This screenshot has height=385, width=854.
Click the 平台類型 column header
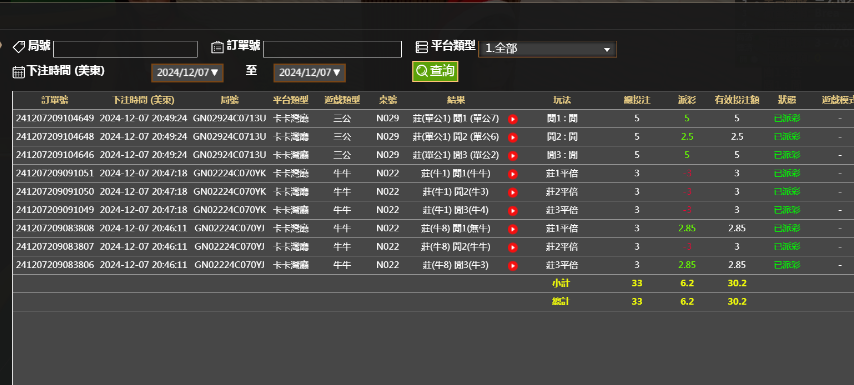pyautogui.click(x=291, y=100)
